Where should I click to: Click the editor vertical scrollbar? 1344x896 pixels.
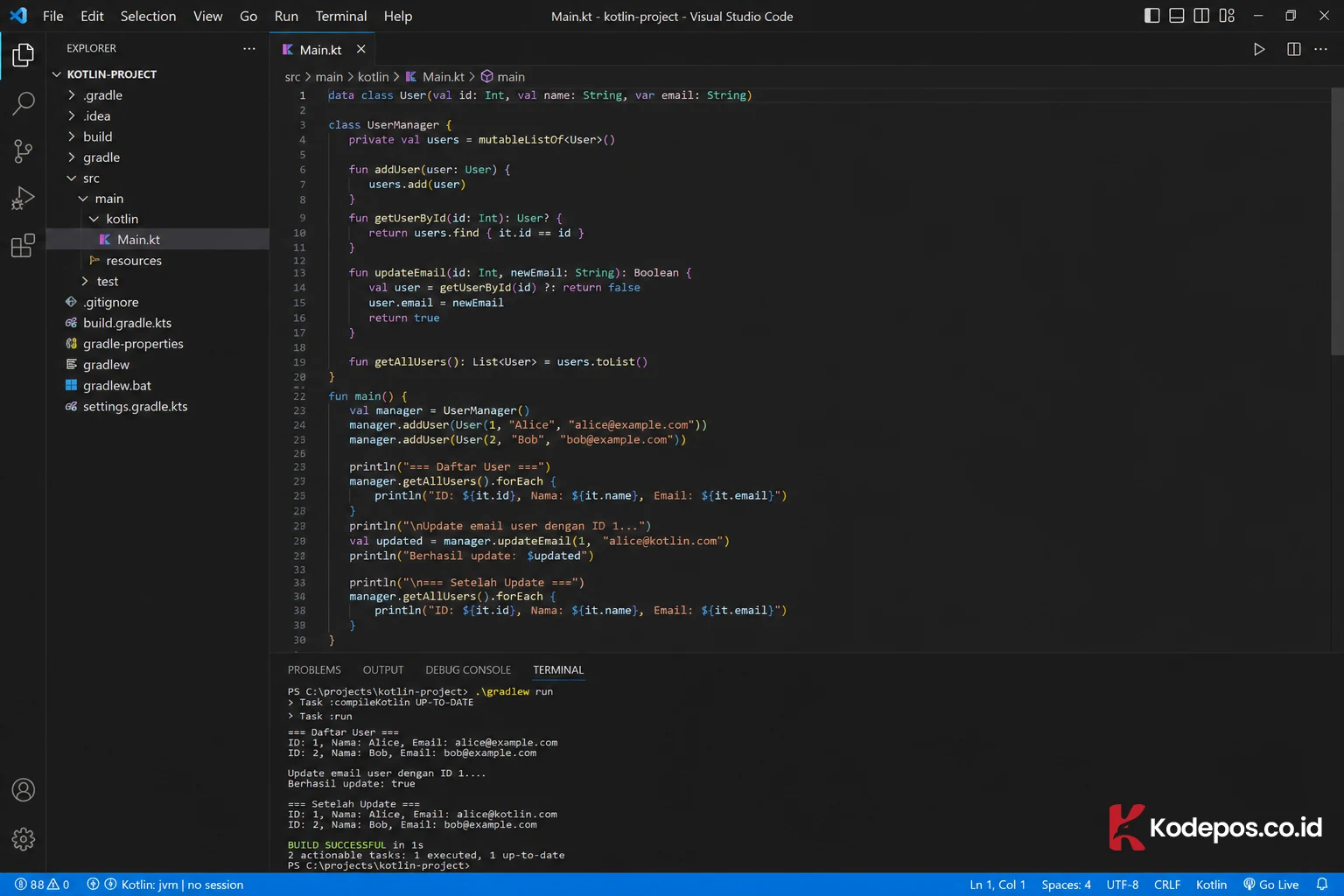1337,221
